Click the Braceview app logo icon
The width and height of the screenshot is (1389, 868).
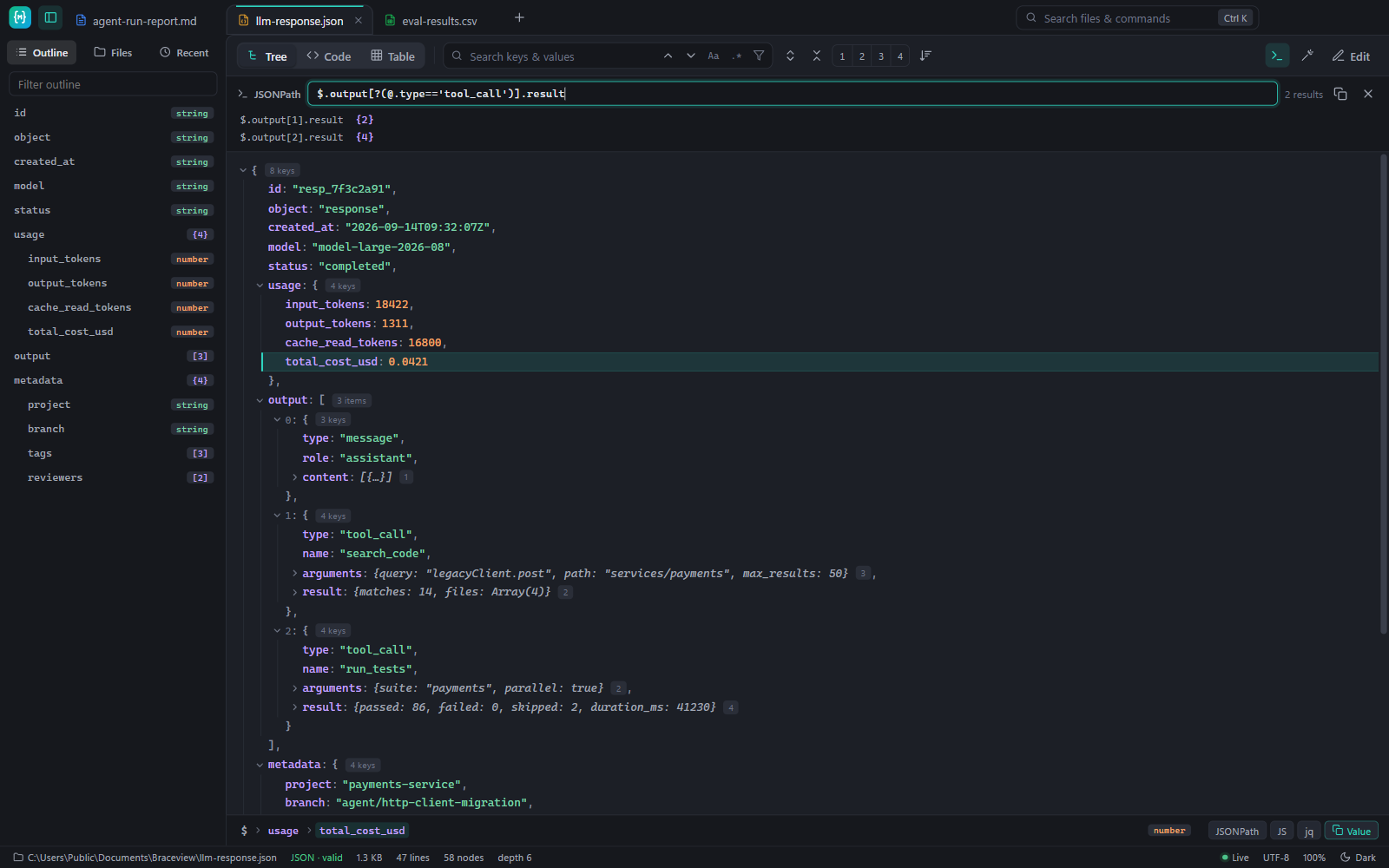pos(20,17)
